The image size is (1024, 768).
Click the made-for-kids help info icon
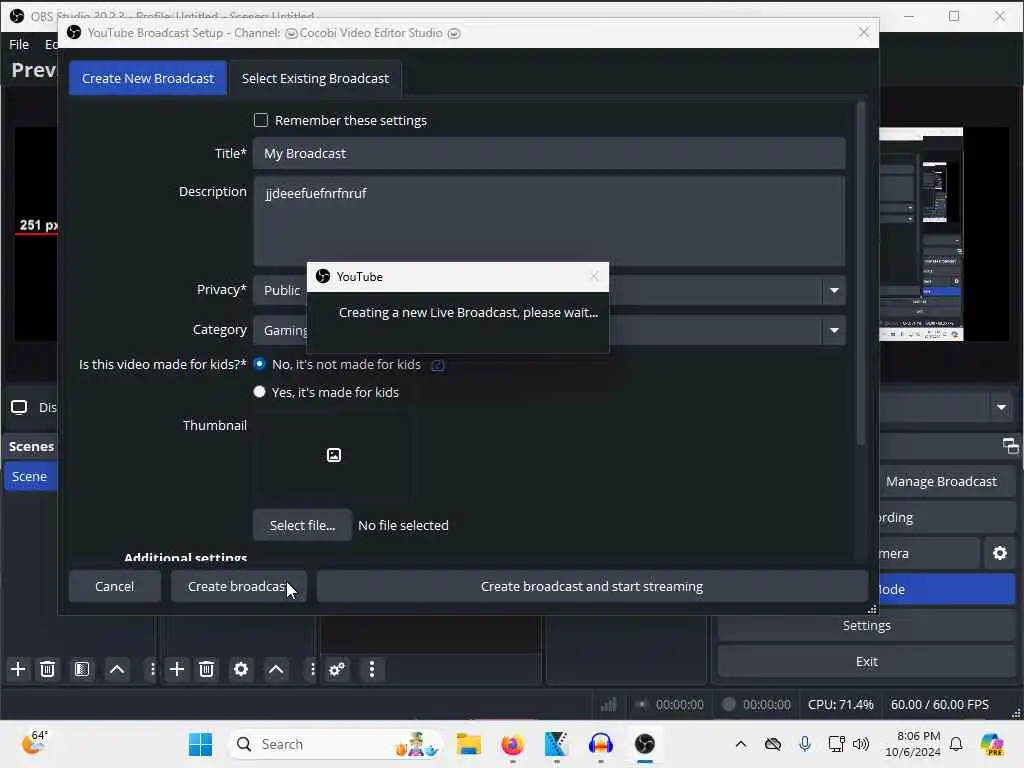pyautogui.click(x=438, y=365)
